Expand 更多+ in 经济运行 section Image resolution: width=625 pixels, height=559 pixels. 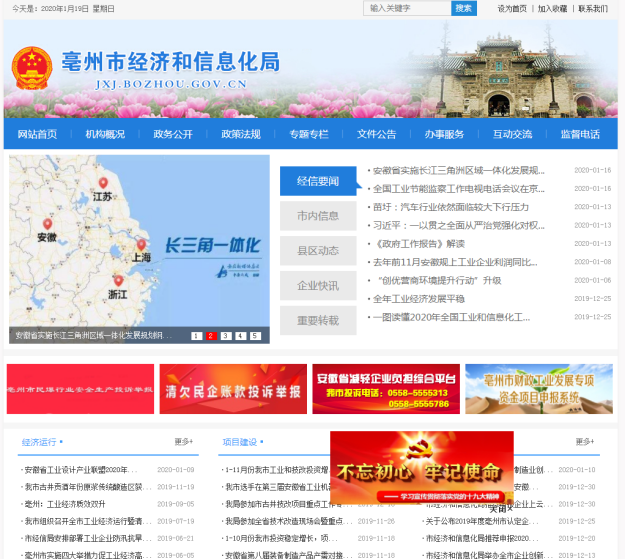coord(183,441)
